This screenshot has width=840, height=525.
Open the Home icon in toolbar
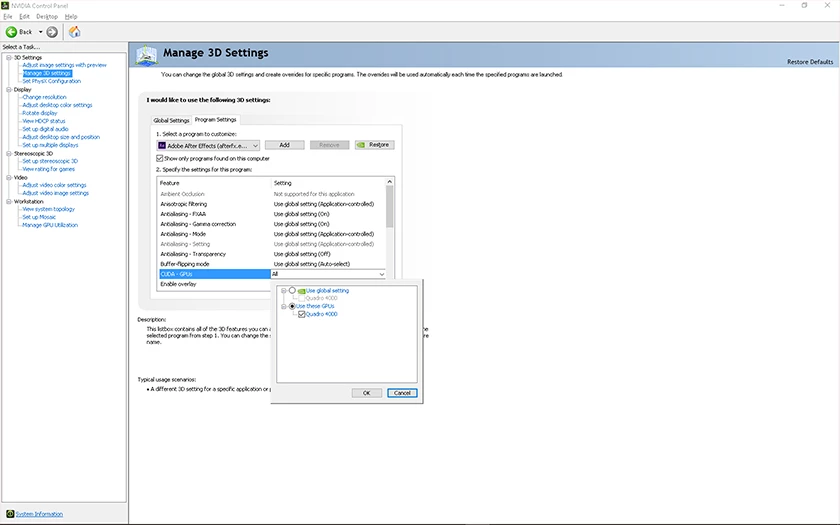tap(74, 32)
